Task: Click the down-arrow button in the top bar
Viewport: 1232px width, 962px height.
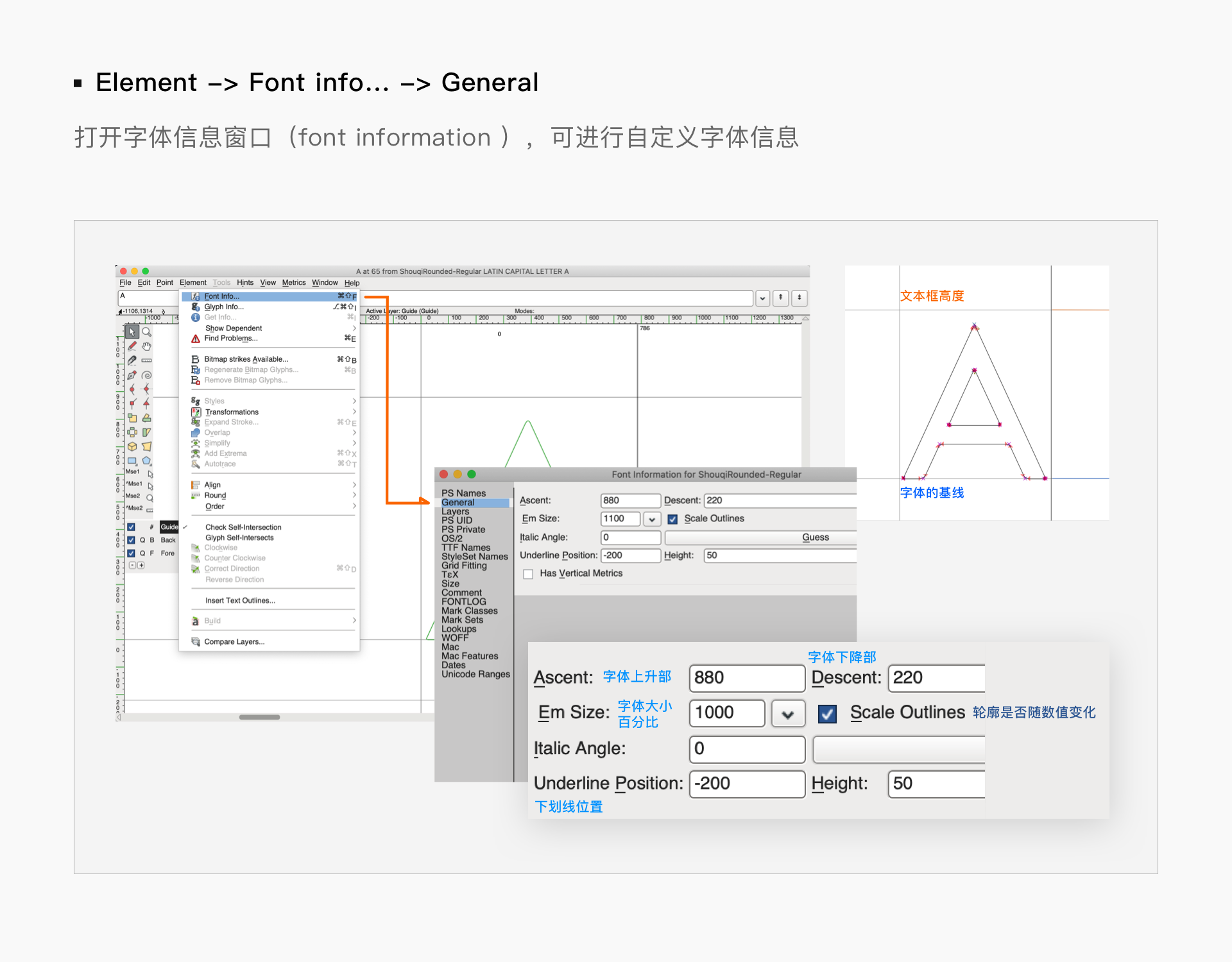Action: coord(800,298)
